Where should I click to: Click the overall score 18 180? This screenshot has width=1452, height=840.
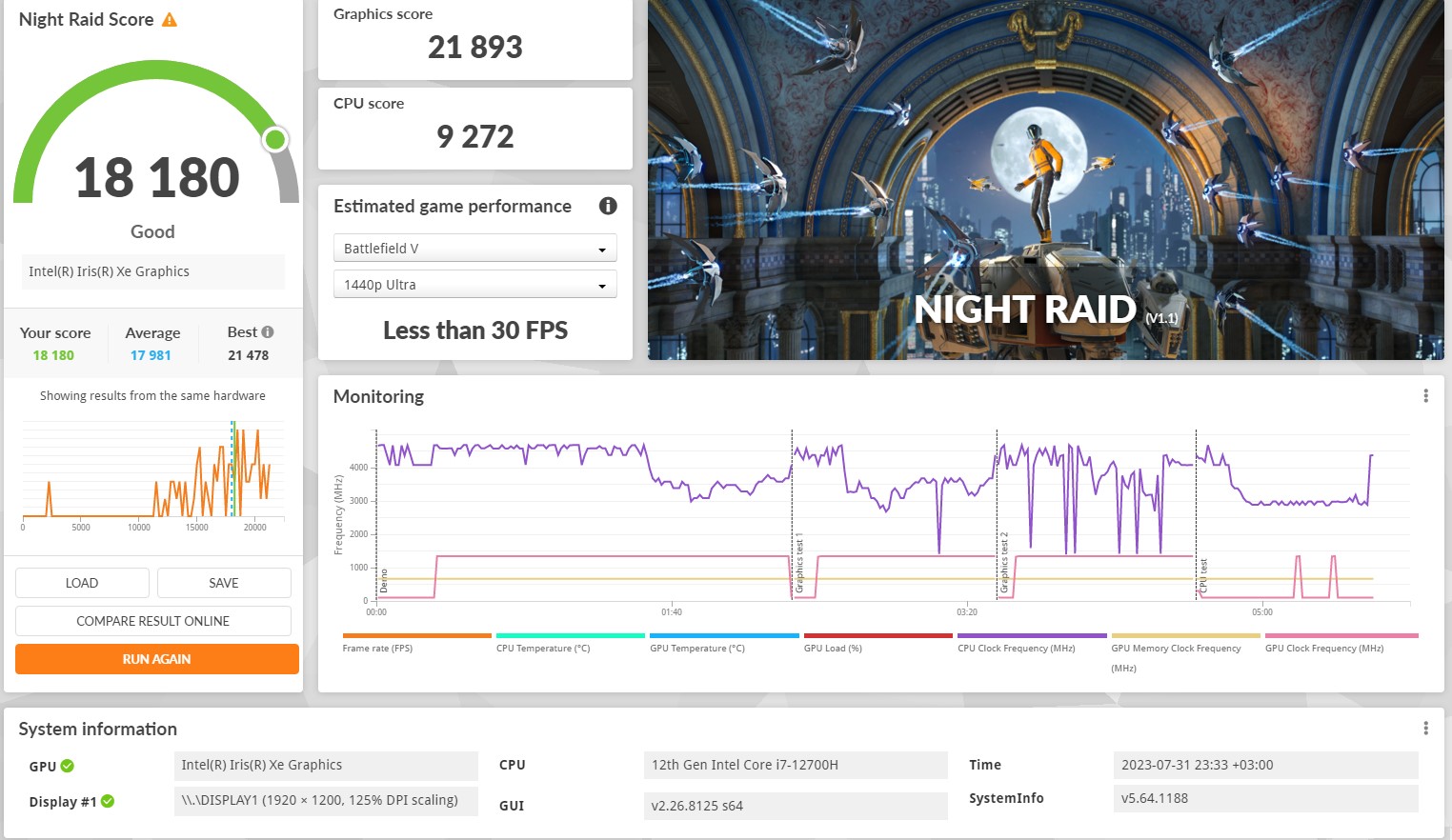click(157, 178)
